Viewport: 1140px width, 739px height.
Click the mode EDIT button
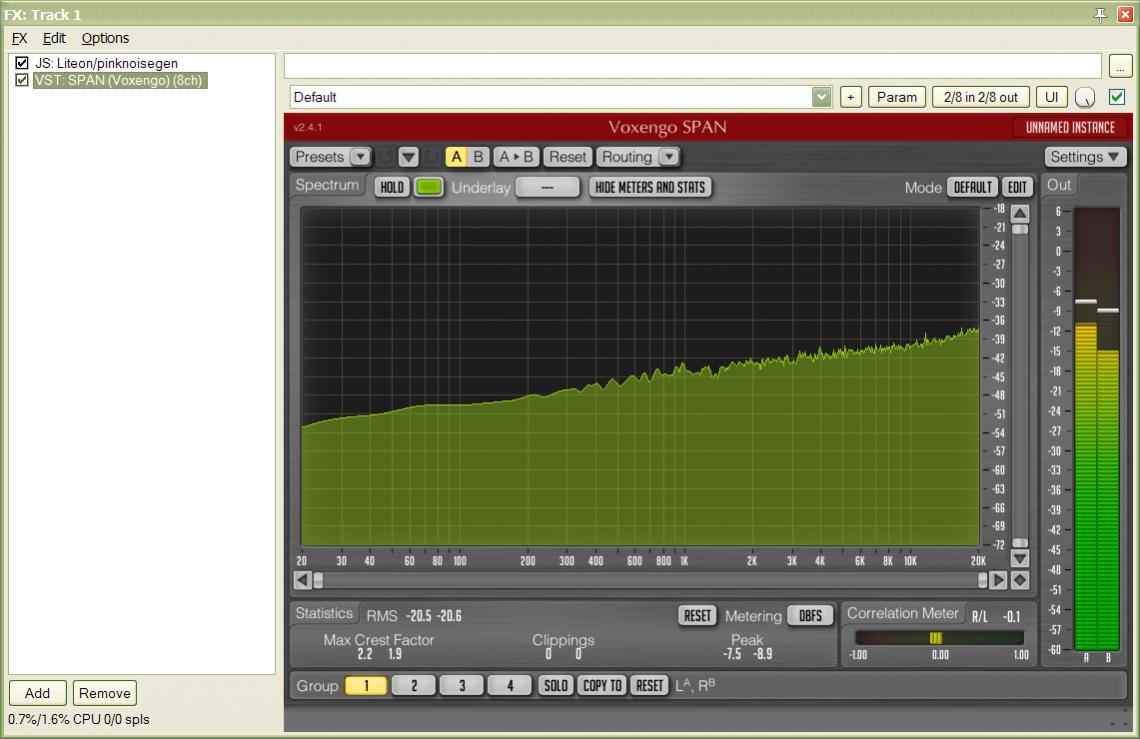pos(1017,188)
